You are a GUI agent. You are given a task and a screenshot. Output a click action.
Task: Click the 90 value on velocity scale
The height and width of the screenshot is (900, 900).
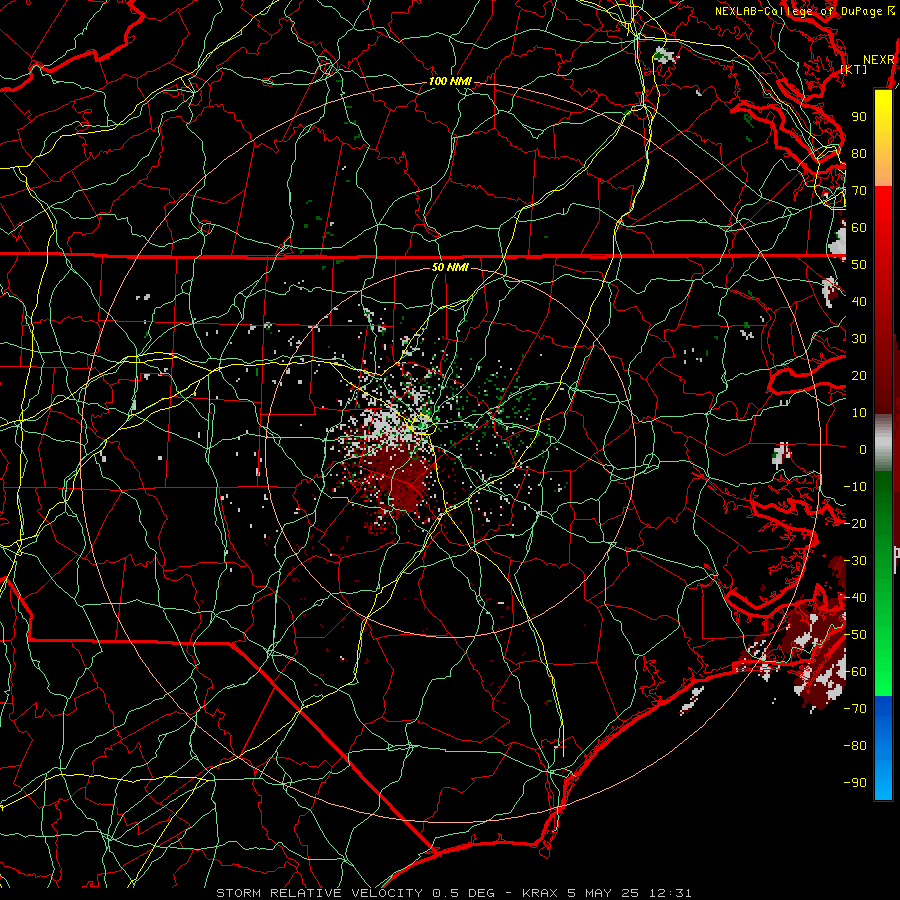click(859, 117)
